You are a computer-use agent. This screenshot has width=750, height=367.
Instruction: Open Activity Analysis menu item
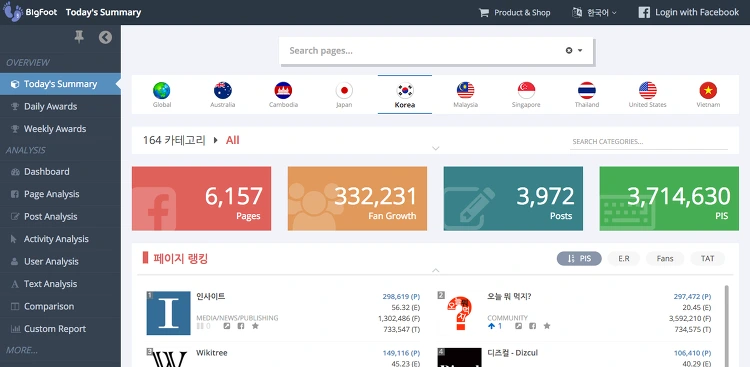[60, 239]
